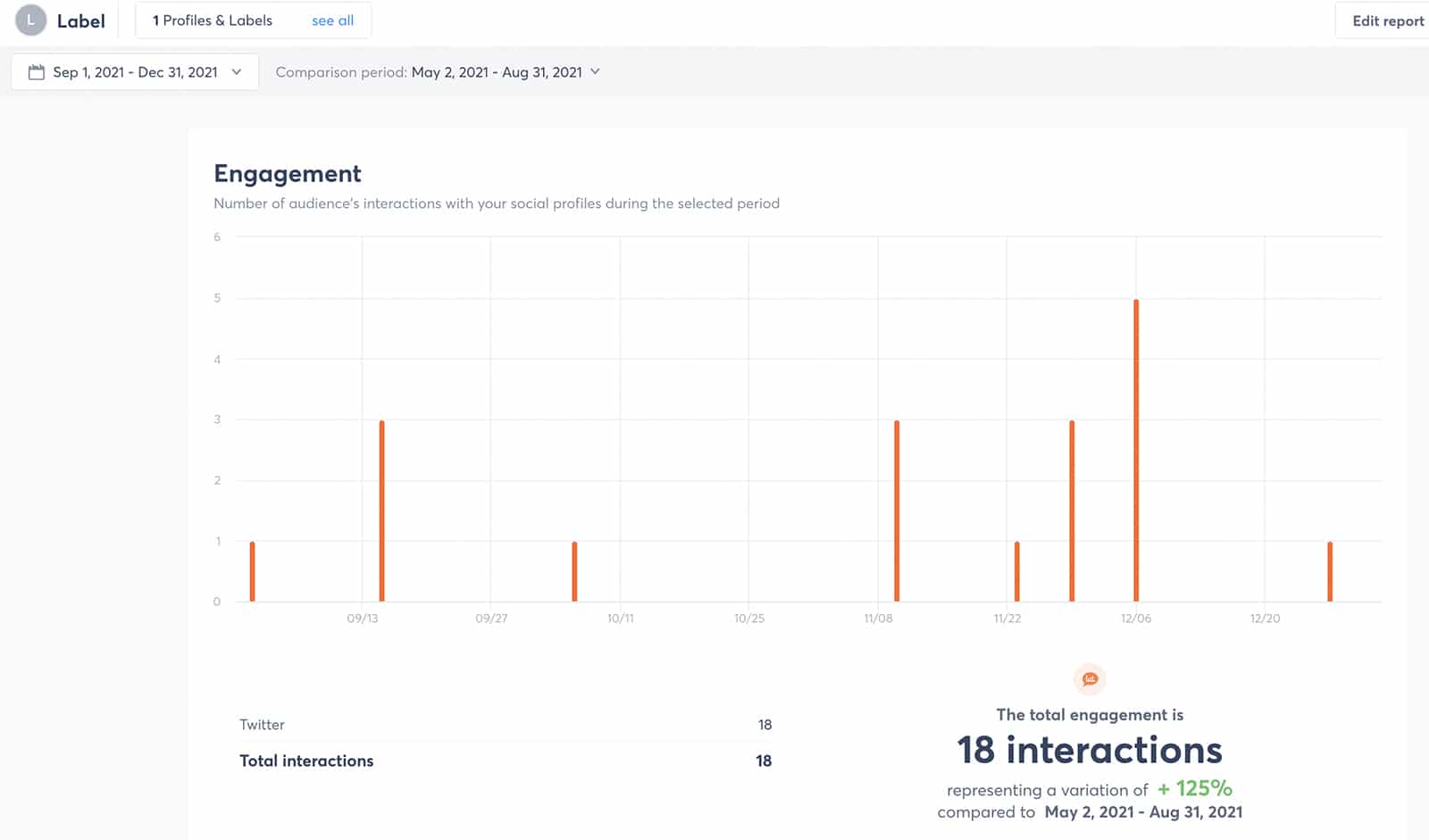This screenshot has height=840, width=1429.
Task: Select the "1 Profiles & Labels" item
Action: [211, 20]
